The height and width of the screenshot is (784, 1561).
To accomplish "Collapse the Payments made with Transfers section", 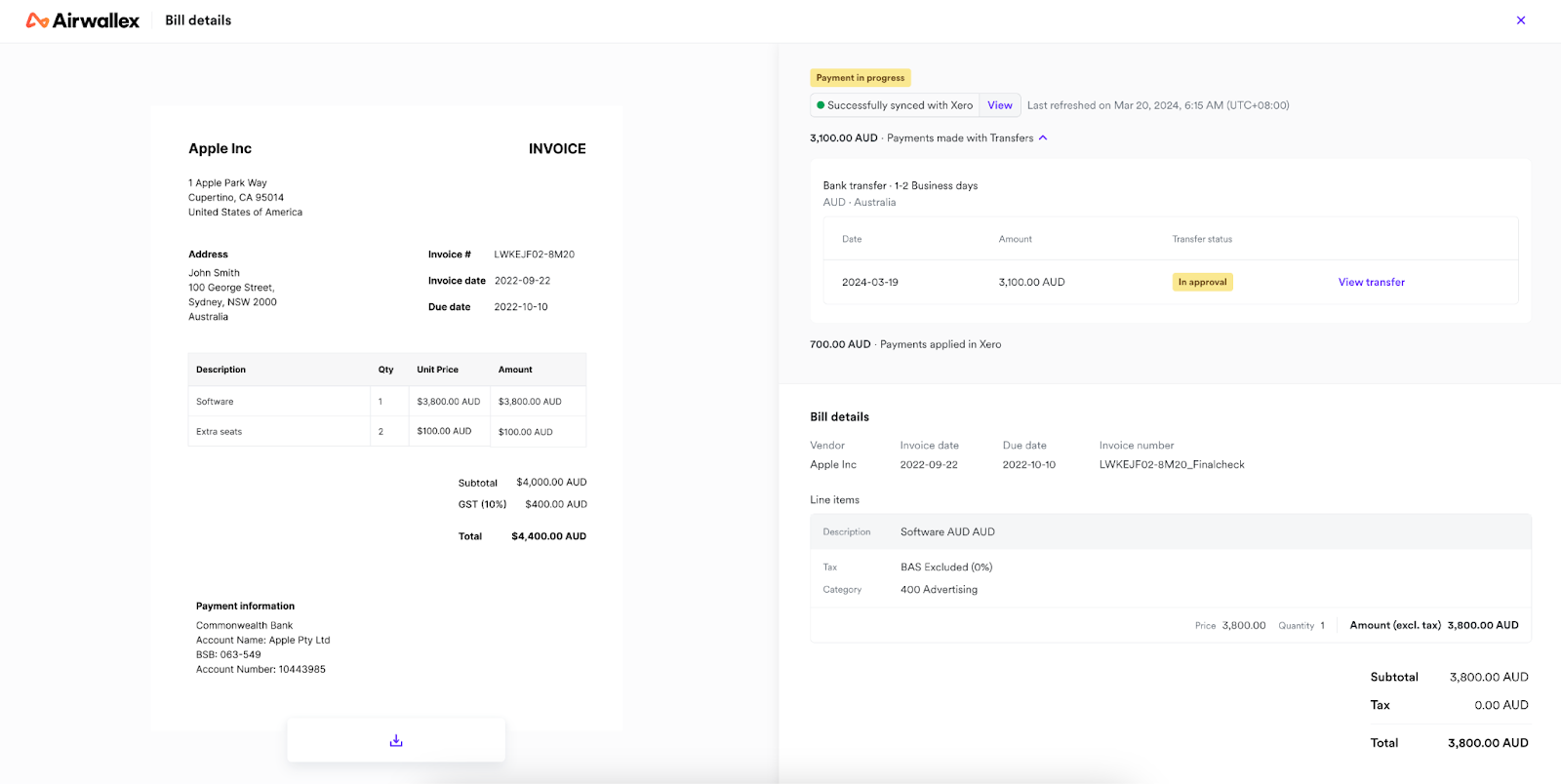I will click(x=1043, y=138).
